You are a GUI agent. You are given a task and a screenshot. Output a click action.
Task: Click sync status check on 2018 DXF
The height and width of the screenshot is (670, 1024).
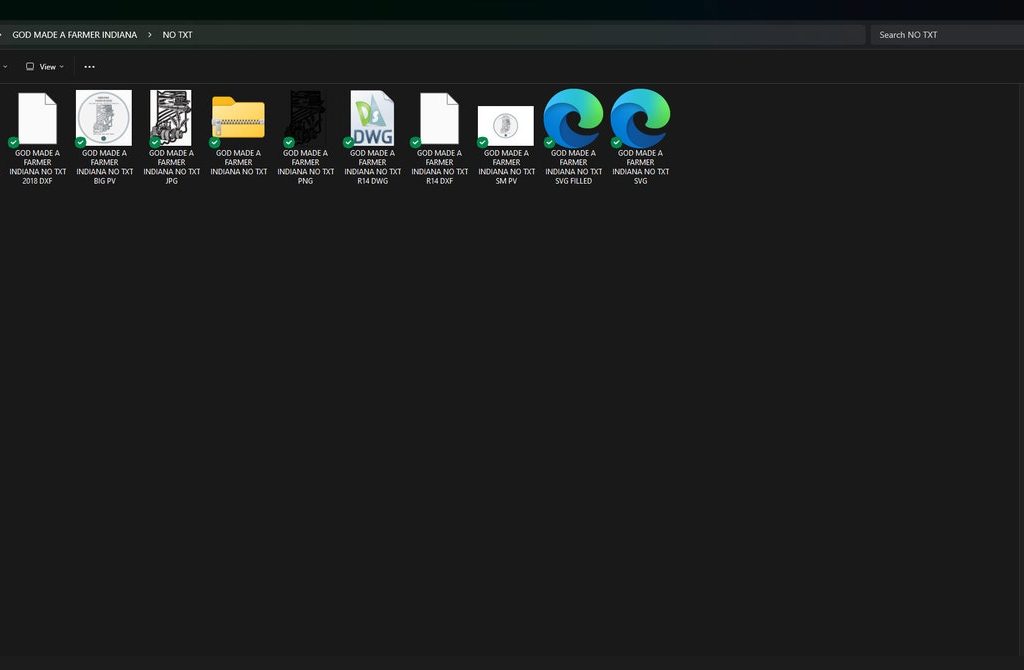coord(13,142)
